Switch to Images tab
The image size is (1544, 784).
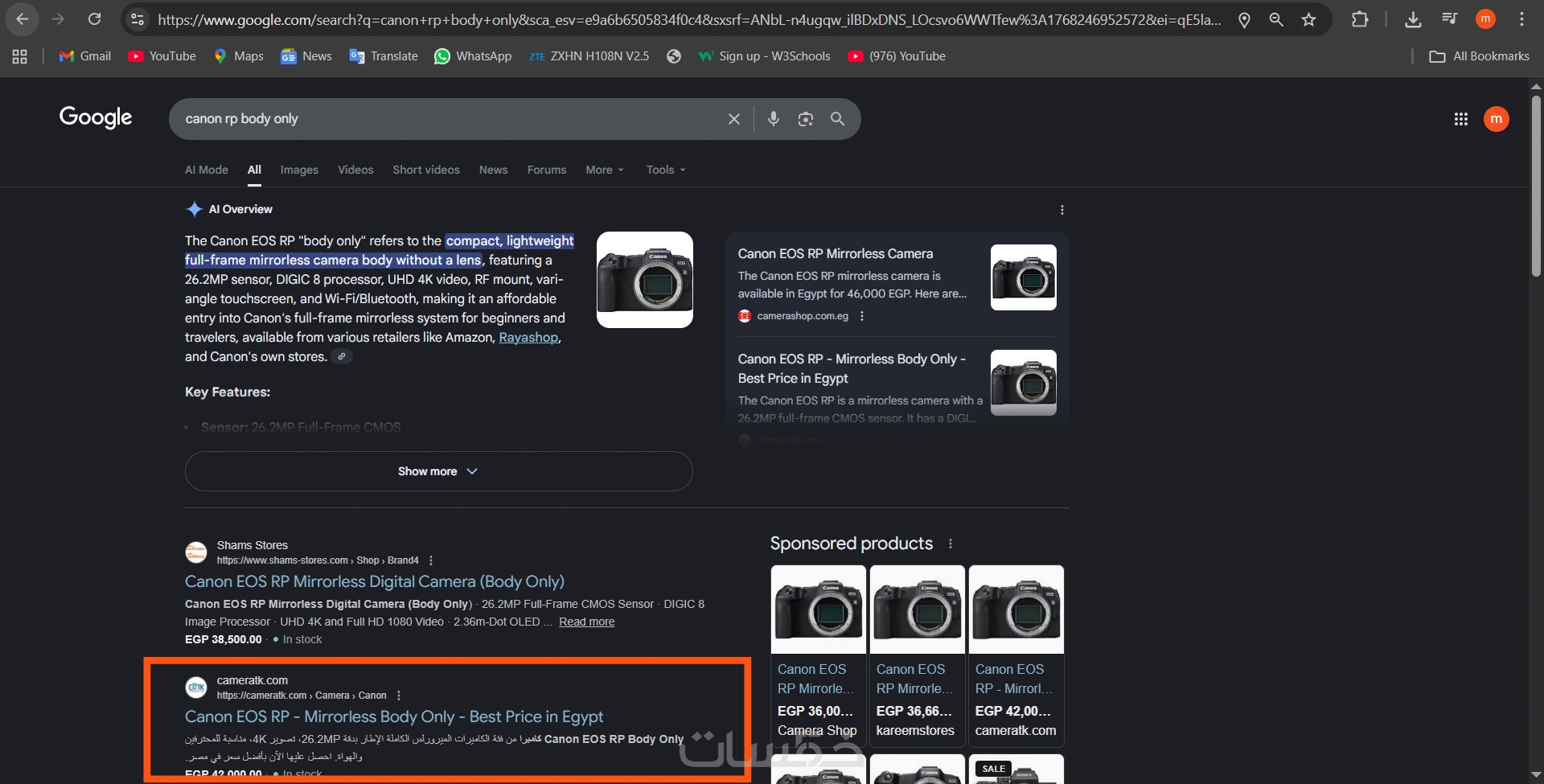coord(299,170)
